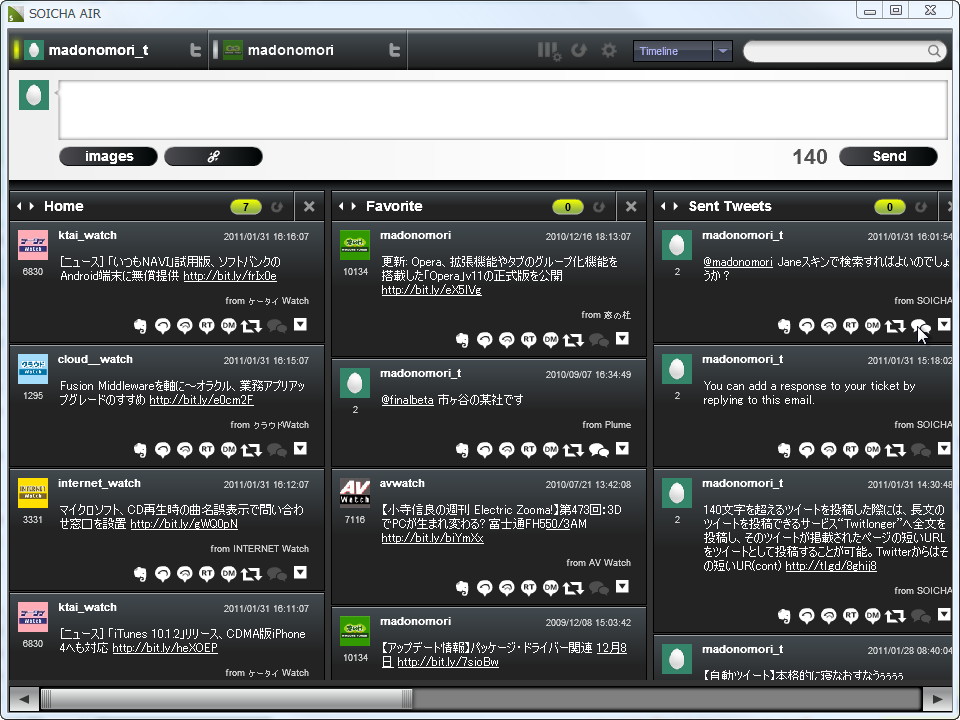The height and width of the screenshot is (720, 960).
Task: Click the link shortener button
Action: point(213,157)
